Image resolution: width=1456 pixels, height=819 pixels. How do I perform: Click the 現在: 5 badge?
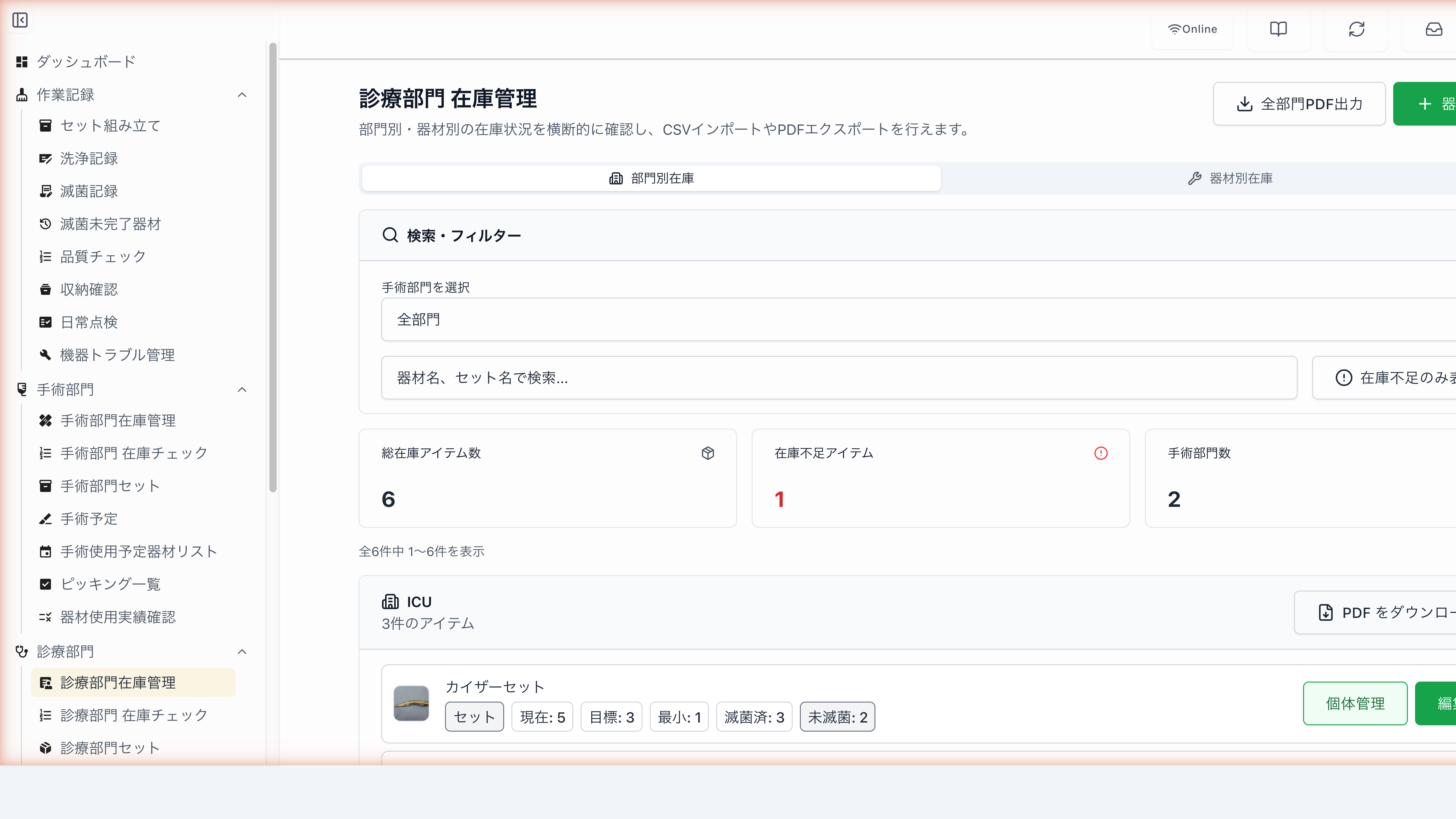coord(542,717)
